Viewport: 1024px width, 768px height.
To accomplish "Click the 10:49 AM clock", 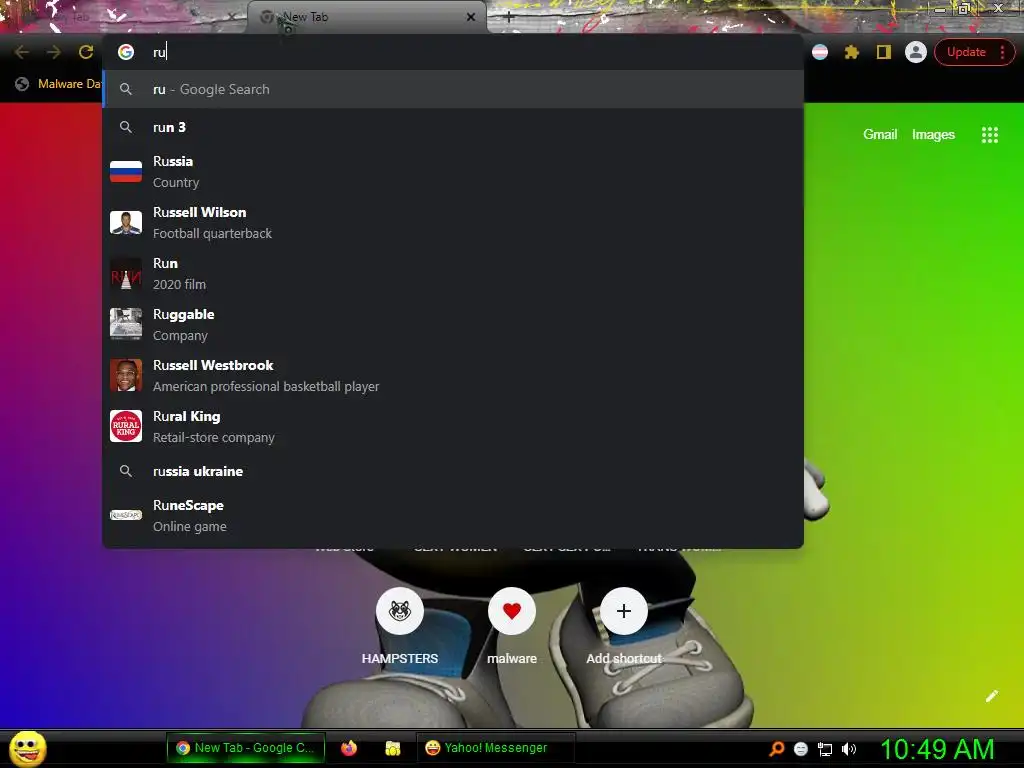I will tap(937, 749).
